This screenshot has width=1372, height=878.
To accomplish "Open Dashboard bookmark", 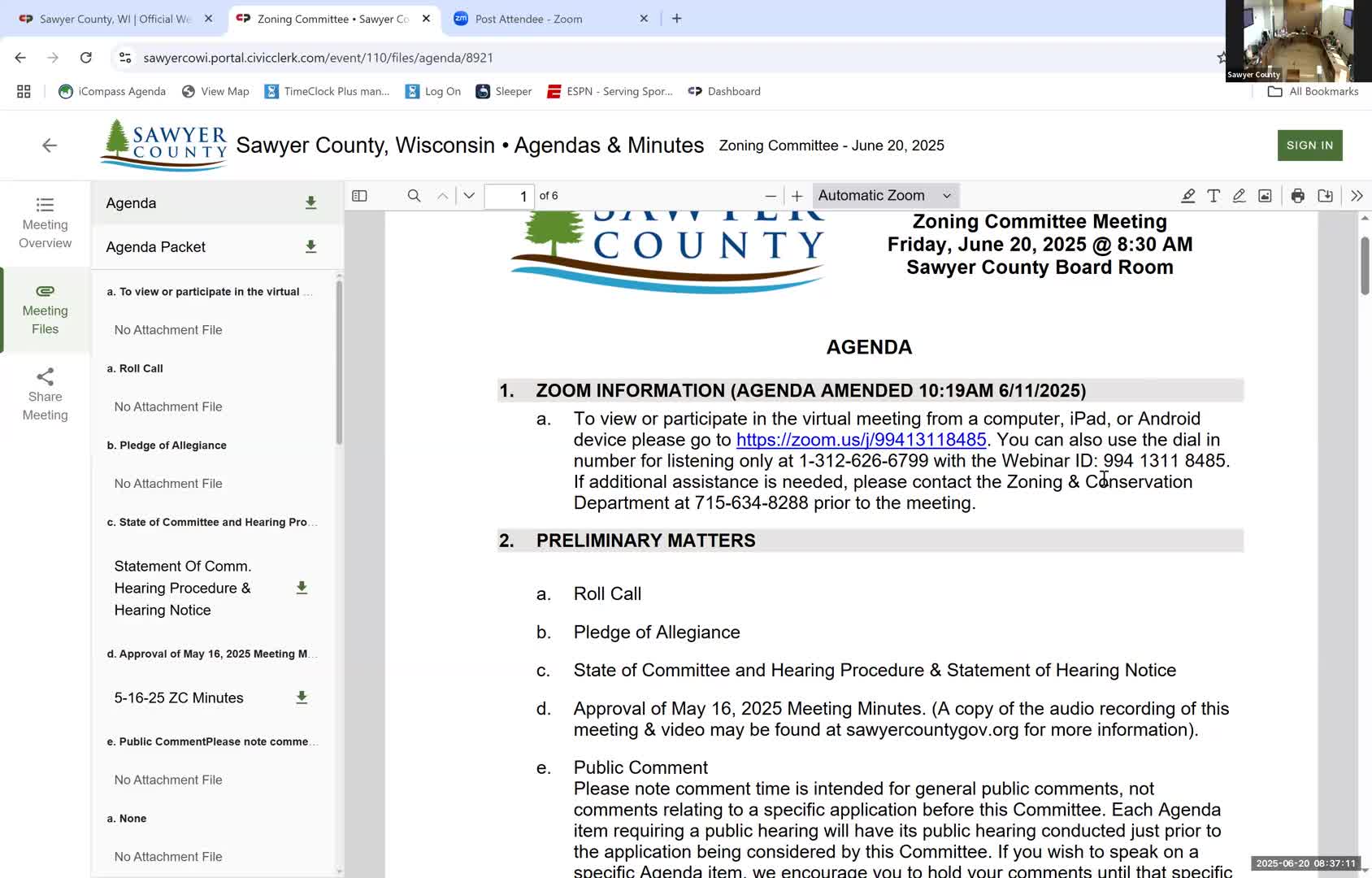I will pyautogui.click(x=724, y=92).
